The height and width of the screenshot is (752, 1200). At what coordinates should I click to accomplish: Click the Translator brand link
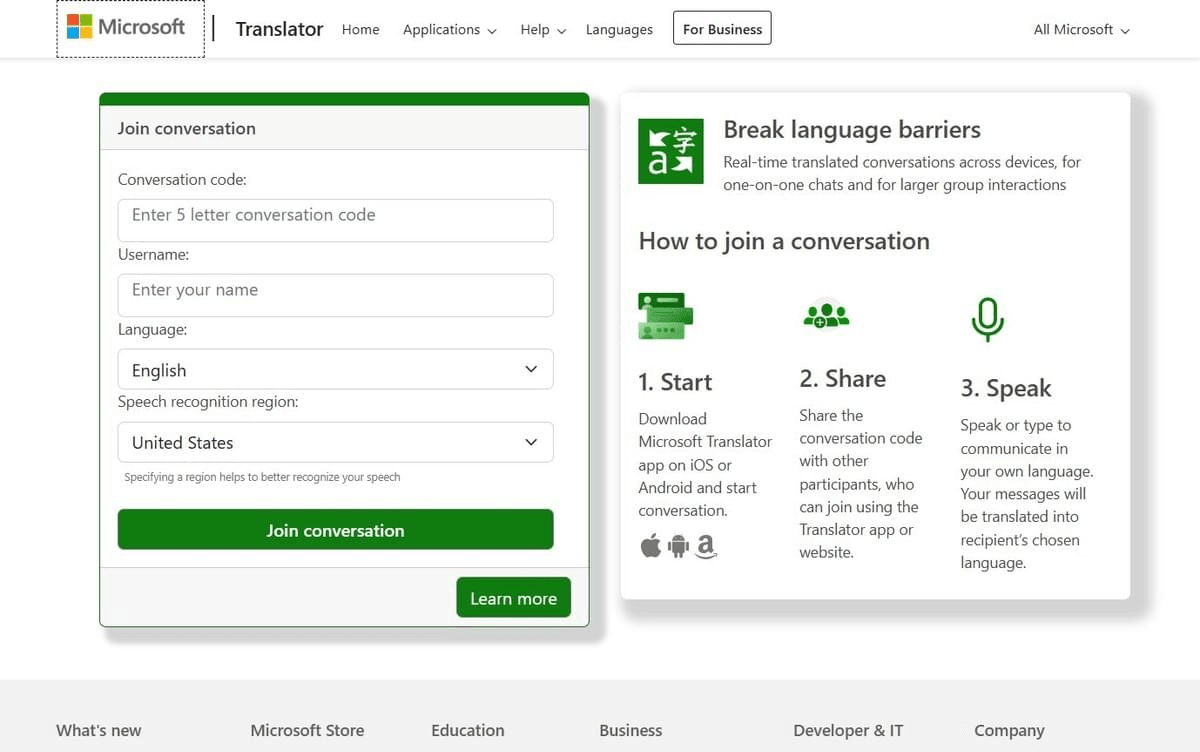click(279, 29)
